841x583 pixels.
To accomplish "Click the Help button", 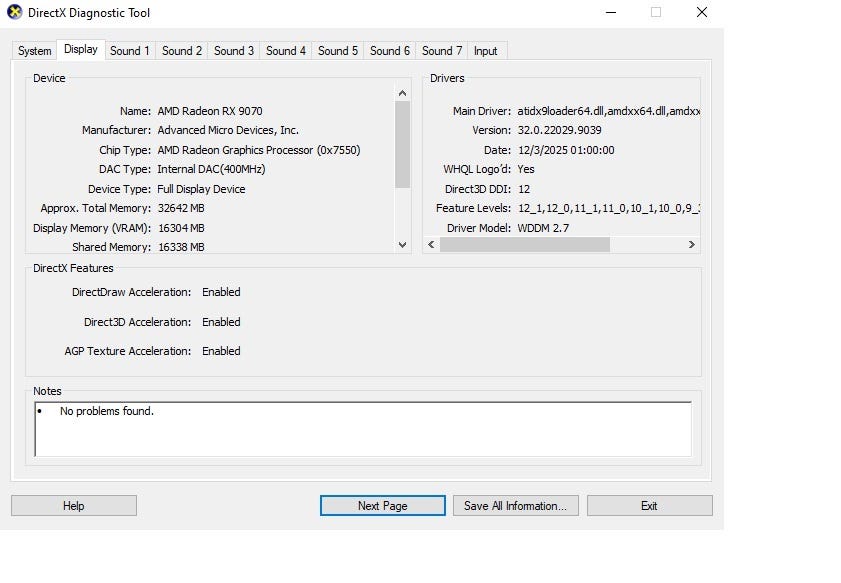I will [74, 506].
